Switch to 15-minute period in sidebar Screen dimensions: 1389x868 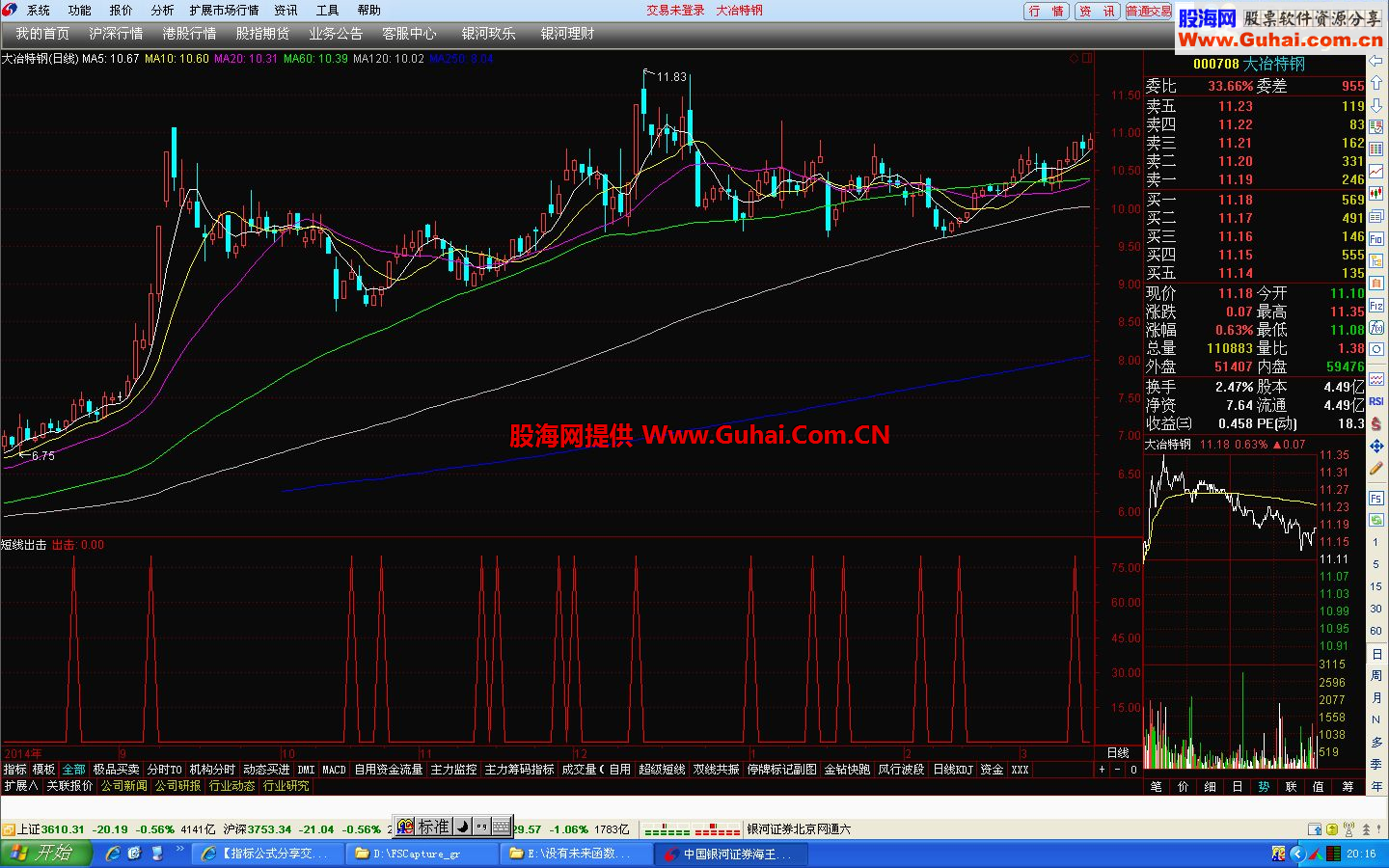[1376, 587]
